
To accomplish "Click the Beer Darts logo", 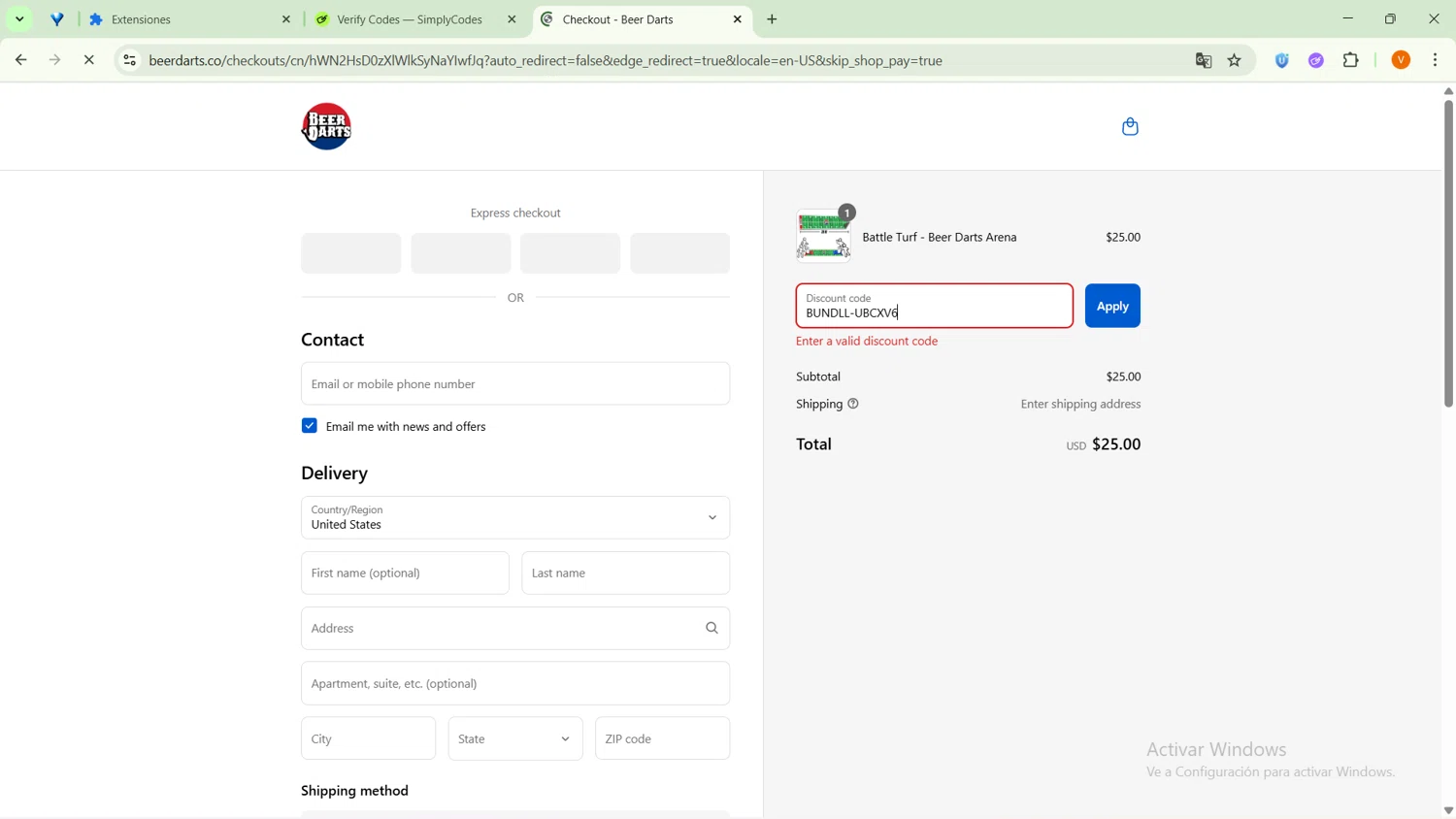I will 327,126.
